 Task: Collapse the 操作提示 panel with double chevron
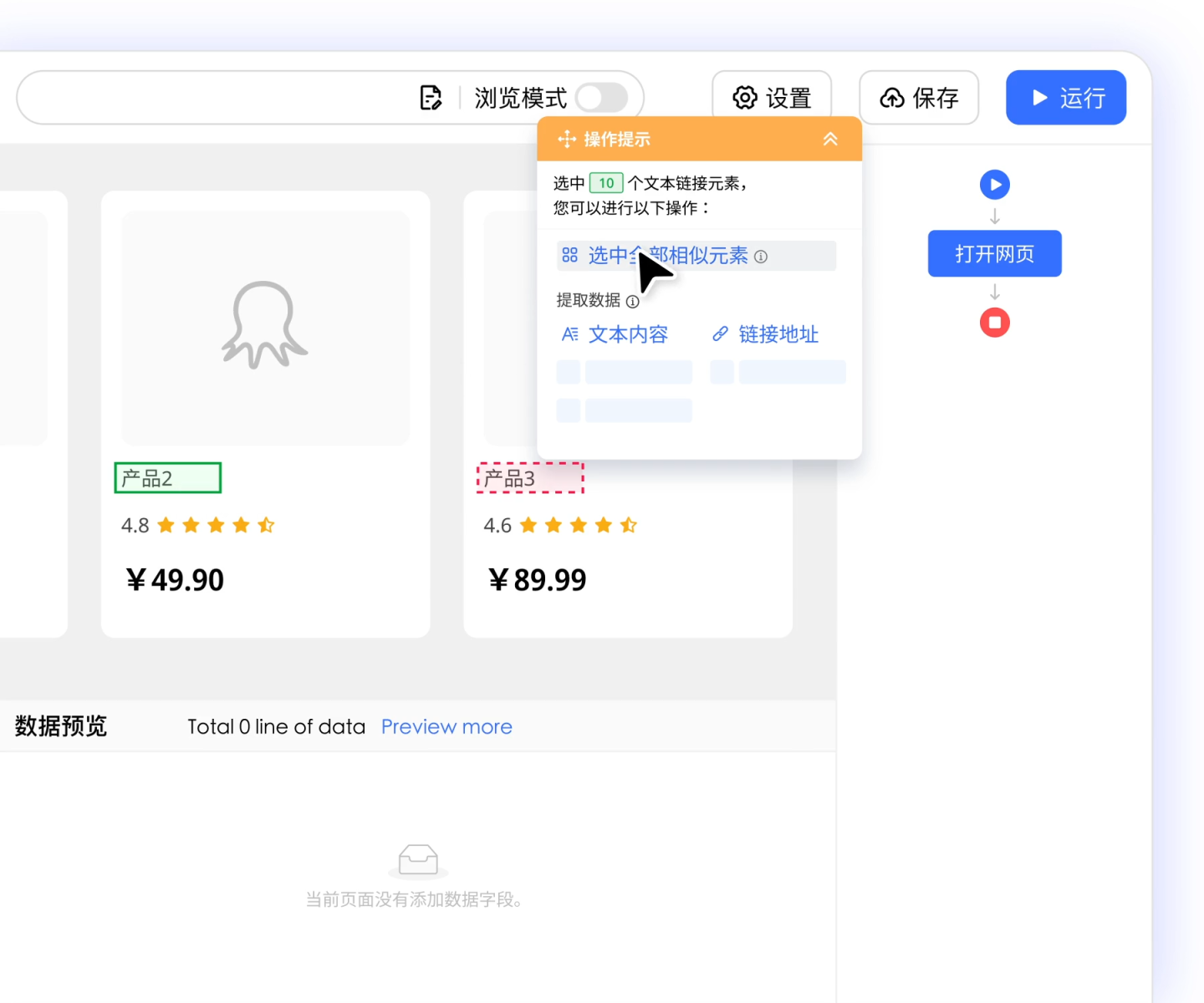[830, 139]
